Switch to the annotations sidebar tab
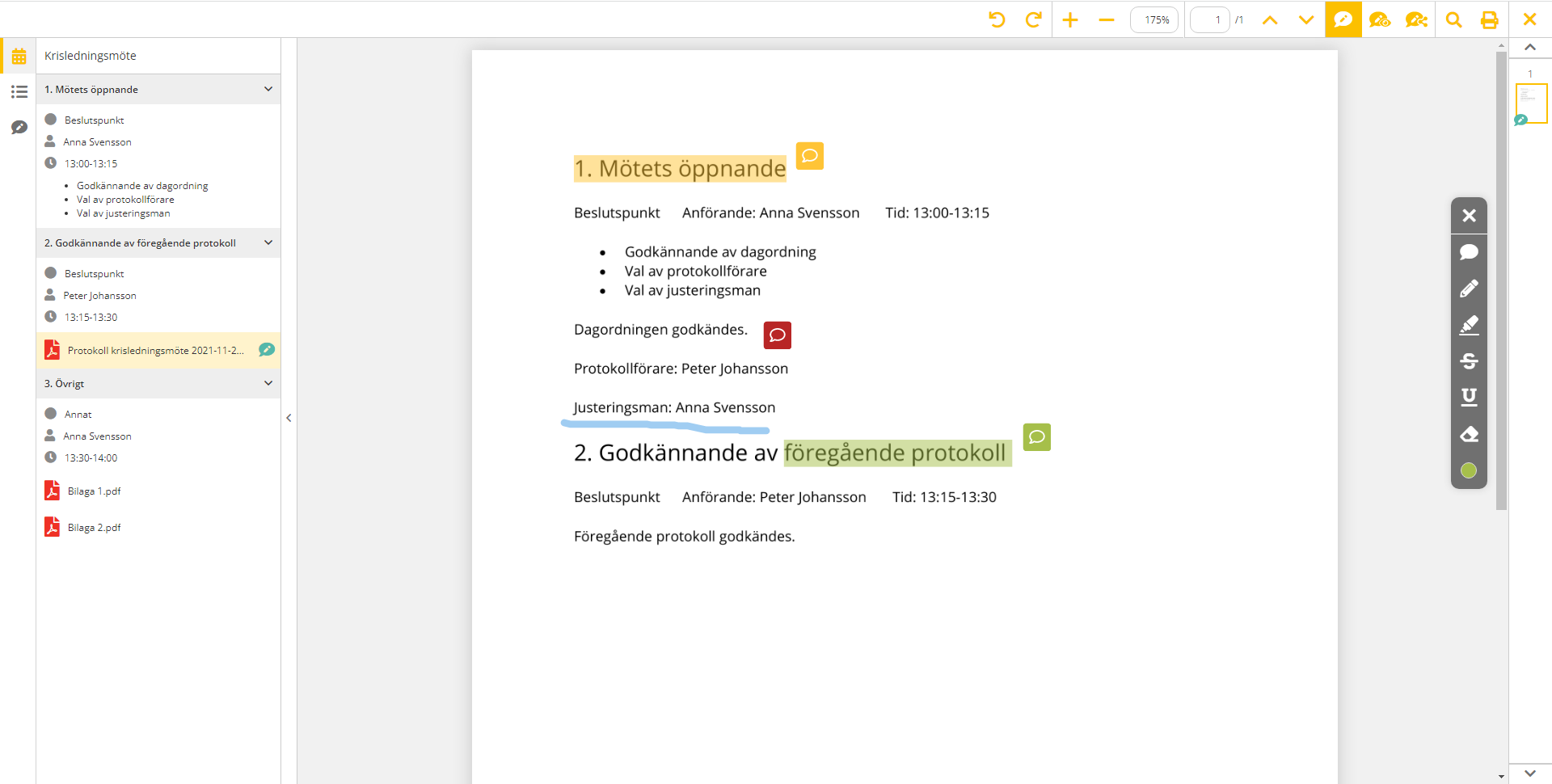 point(19,128)
